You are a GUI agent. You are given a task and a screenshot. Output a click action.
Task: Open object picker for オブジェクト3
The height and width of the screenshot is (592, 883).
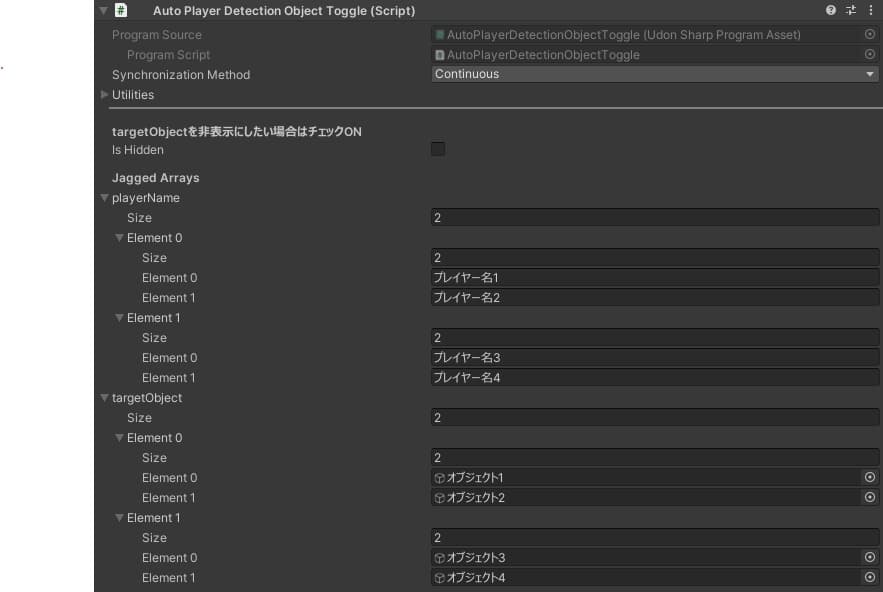870,558
